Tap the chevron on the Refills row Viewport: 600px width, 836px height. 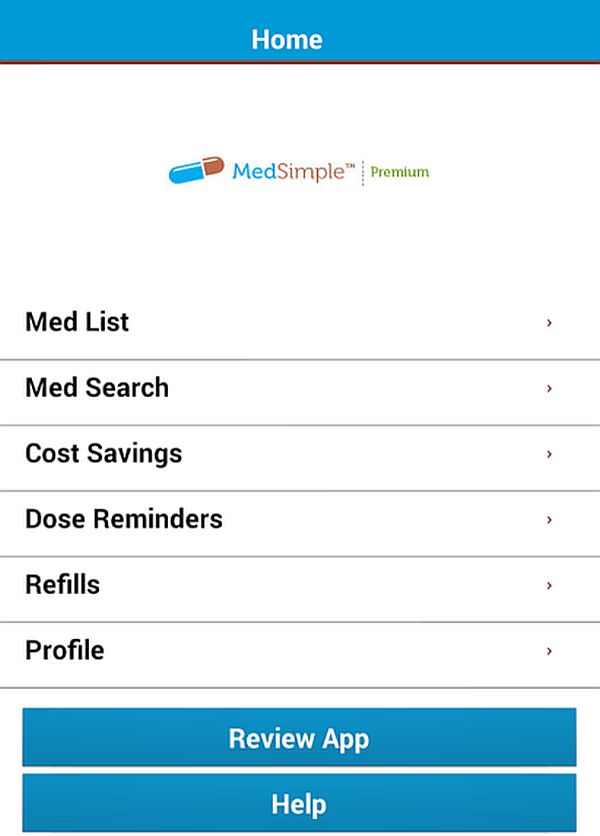[x=549, y=585]
